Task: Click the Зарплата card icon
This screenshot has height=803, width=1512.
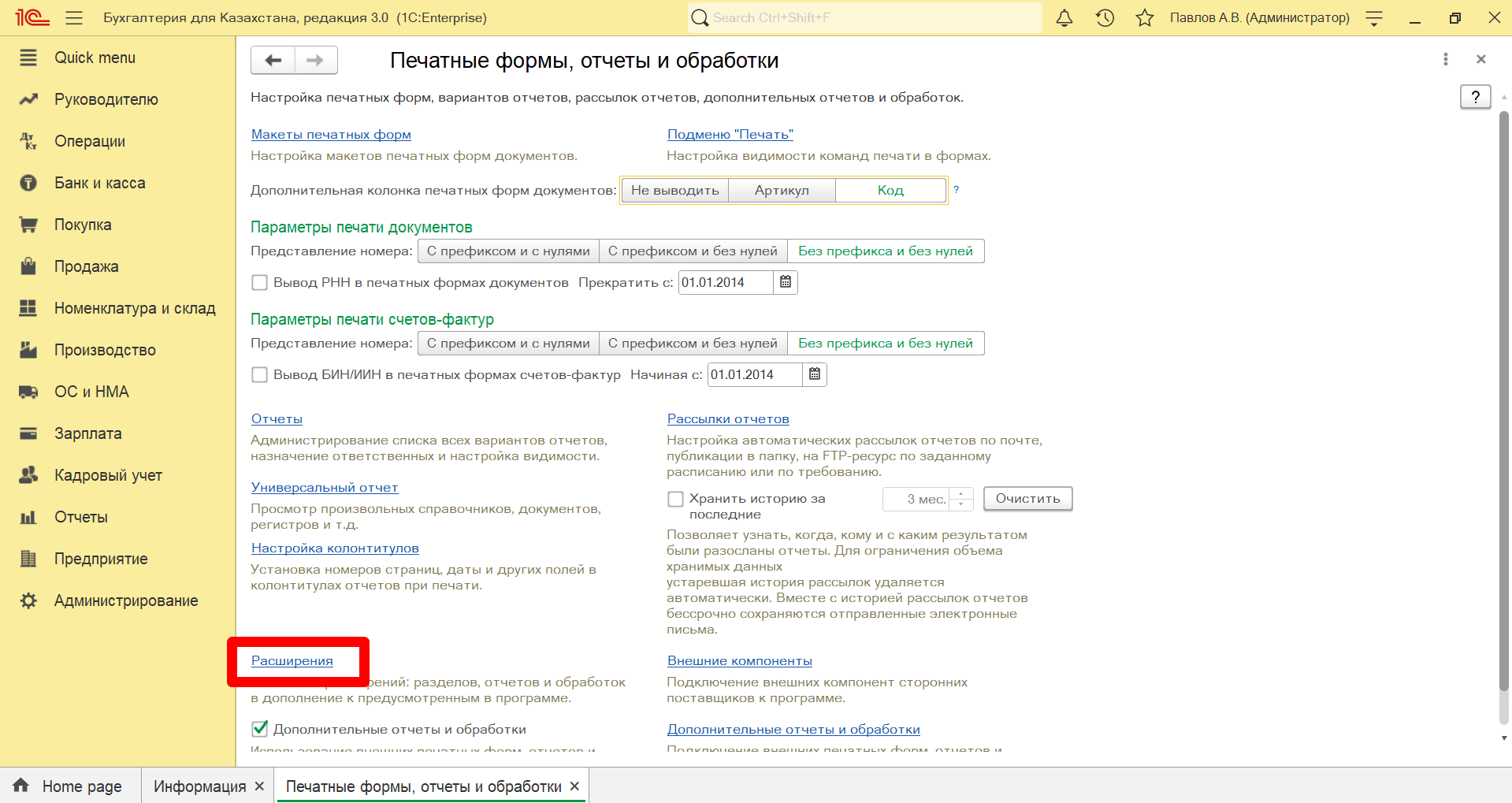Action: pyautogui.click(x=28, y=433)
